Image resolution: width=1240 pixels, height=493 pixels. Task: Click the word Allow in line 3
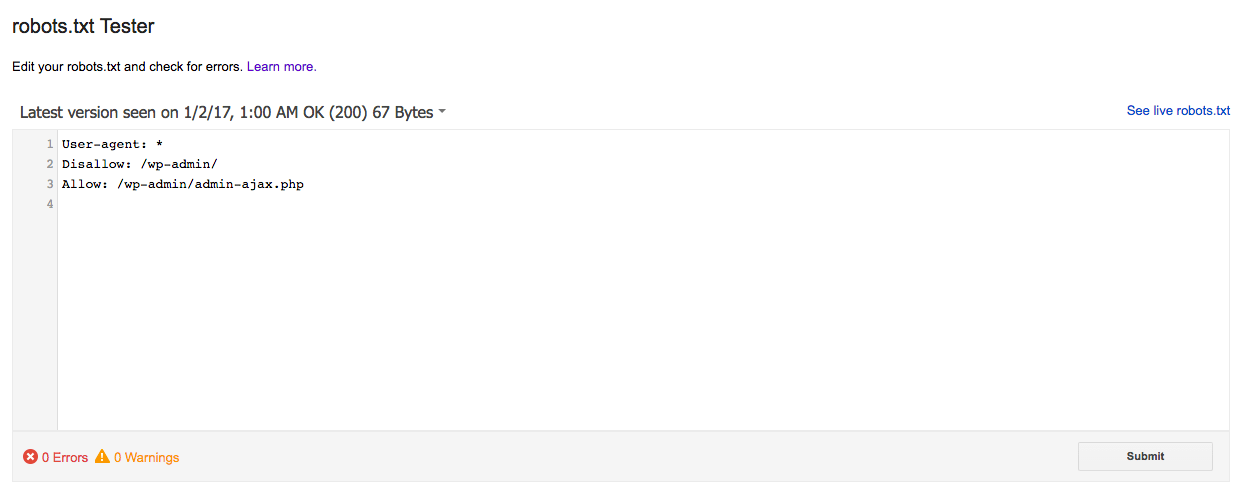(x=82, y=184)
